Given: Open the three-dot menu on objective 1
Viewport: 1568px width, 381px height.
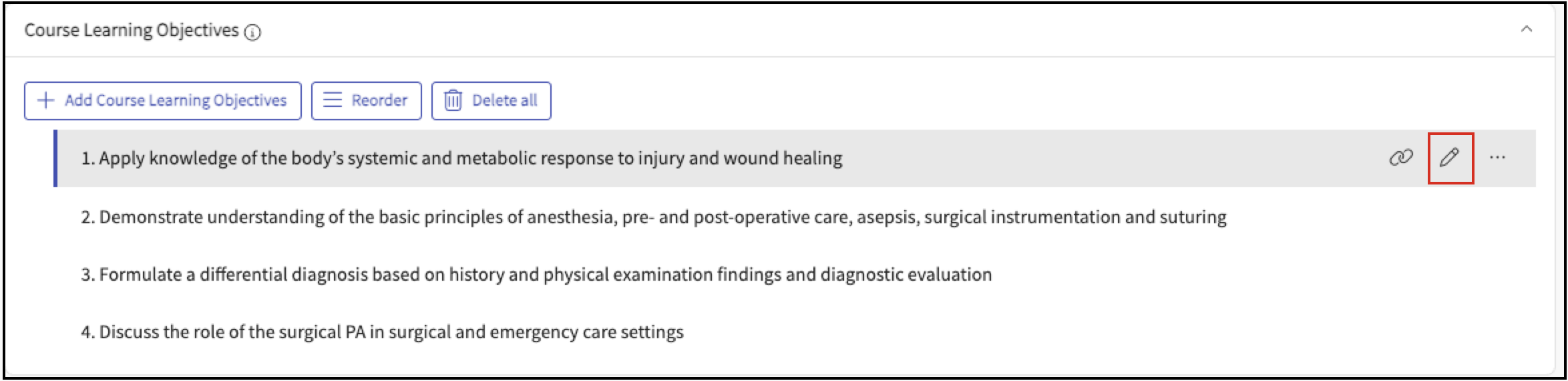Looking at the screenshot, I should point(1497,158).
